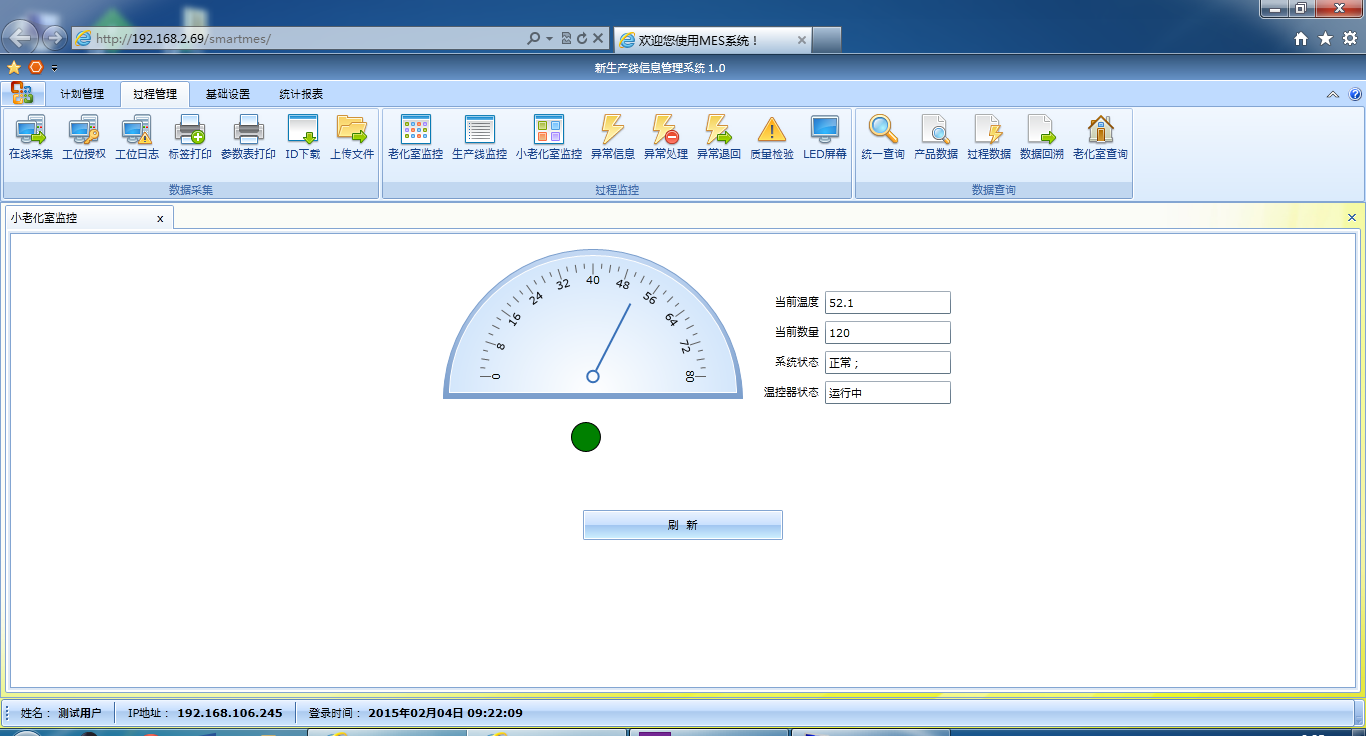Collapse the ribbon using the chevron arrow
1366x736 pixels.
(1333, 94)
